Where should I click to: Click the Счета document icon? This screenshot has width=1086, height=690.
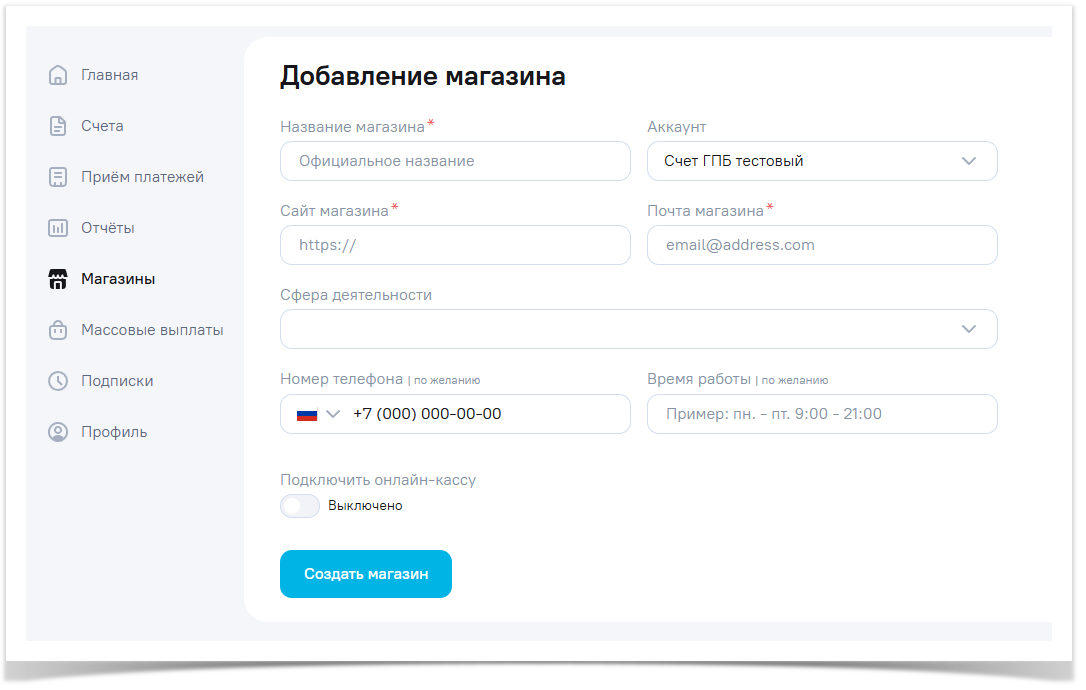[58, 126]
